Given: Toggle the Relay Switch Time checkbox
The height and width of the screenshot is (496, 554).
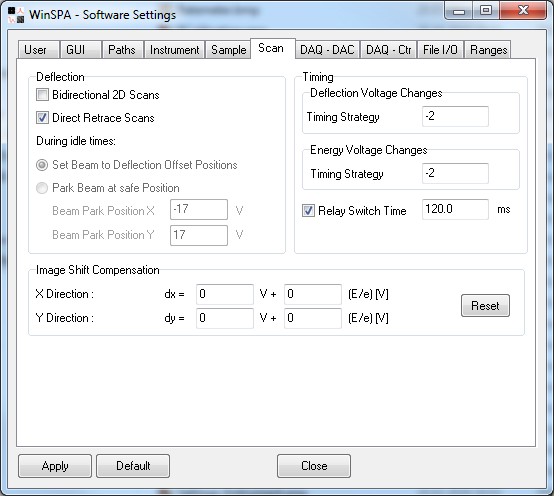Looking at the screenshot, I should [308, 211].
